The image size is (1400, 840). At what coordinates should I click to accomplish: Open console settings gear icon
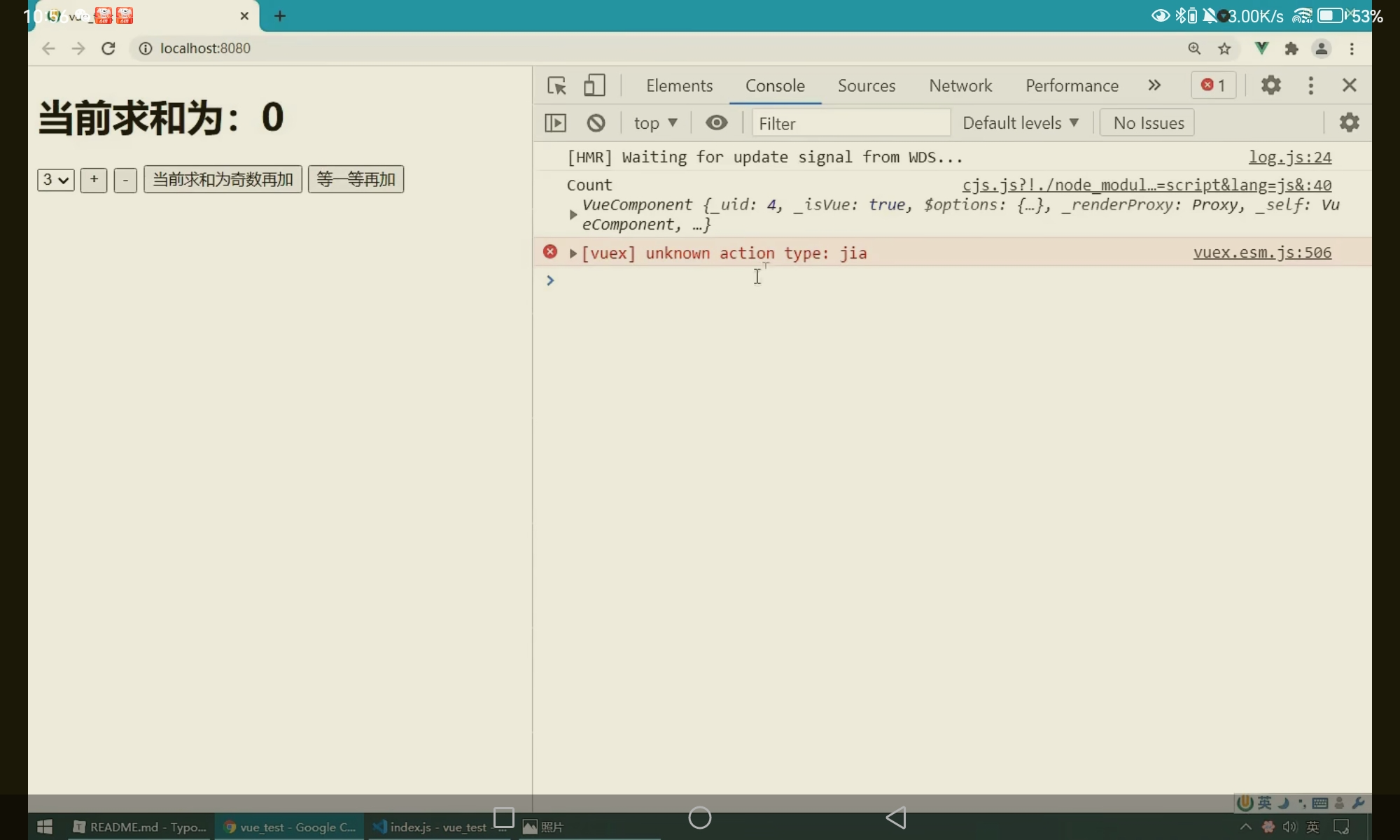[1349, 122]
